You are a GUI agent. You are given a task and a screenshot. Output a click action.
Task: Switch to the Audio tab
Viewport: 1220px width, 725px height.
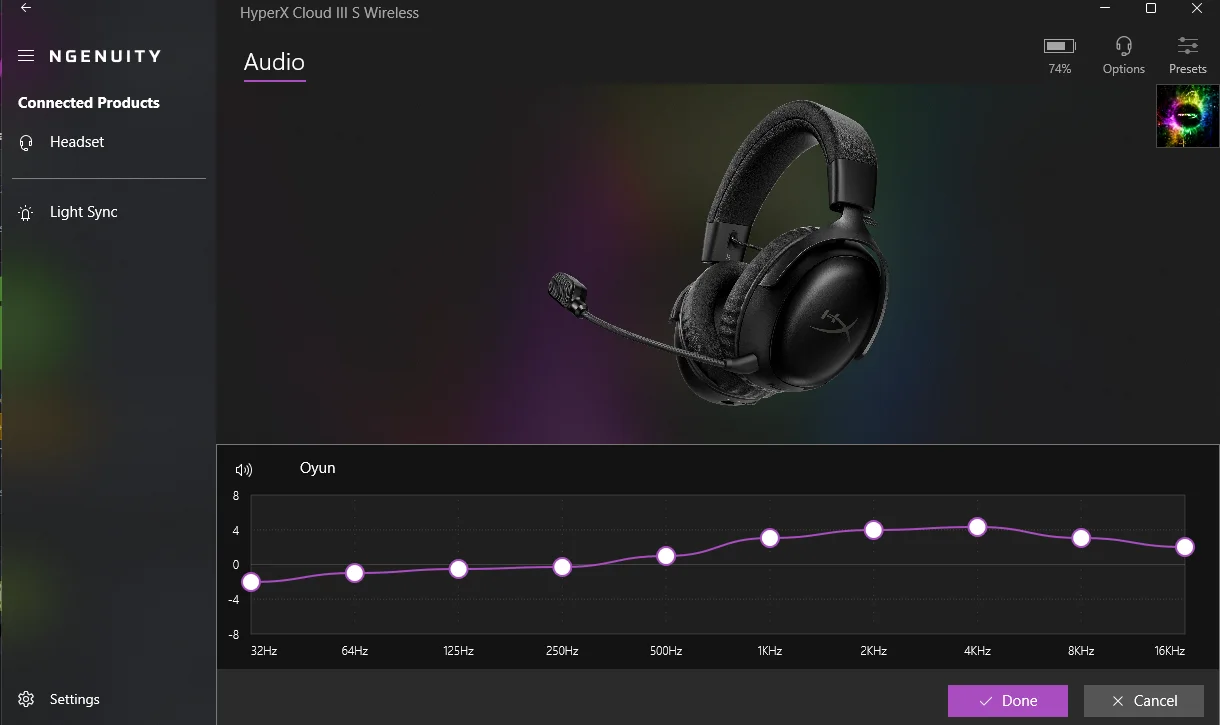274,62
